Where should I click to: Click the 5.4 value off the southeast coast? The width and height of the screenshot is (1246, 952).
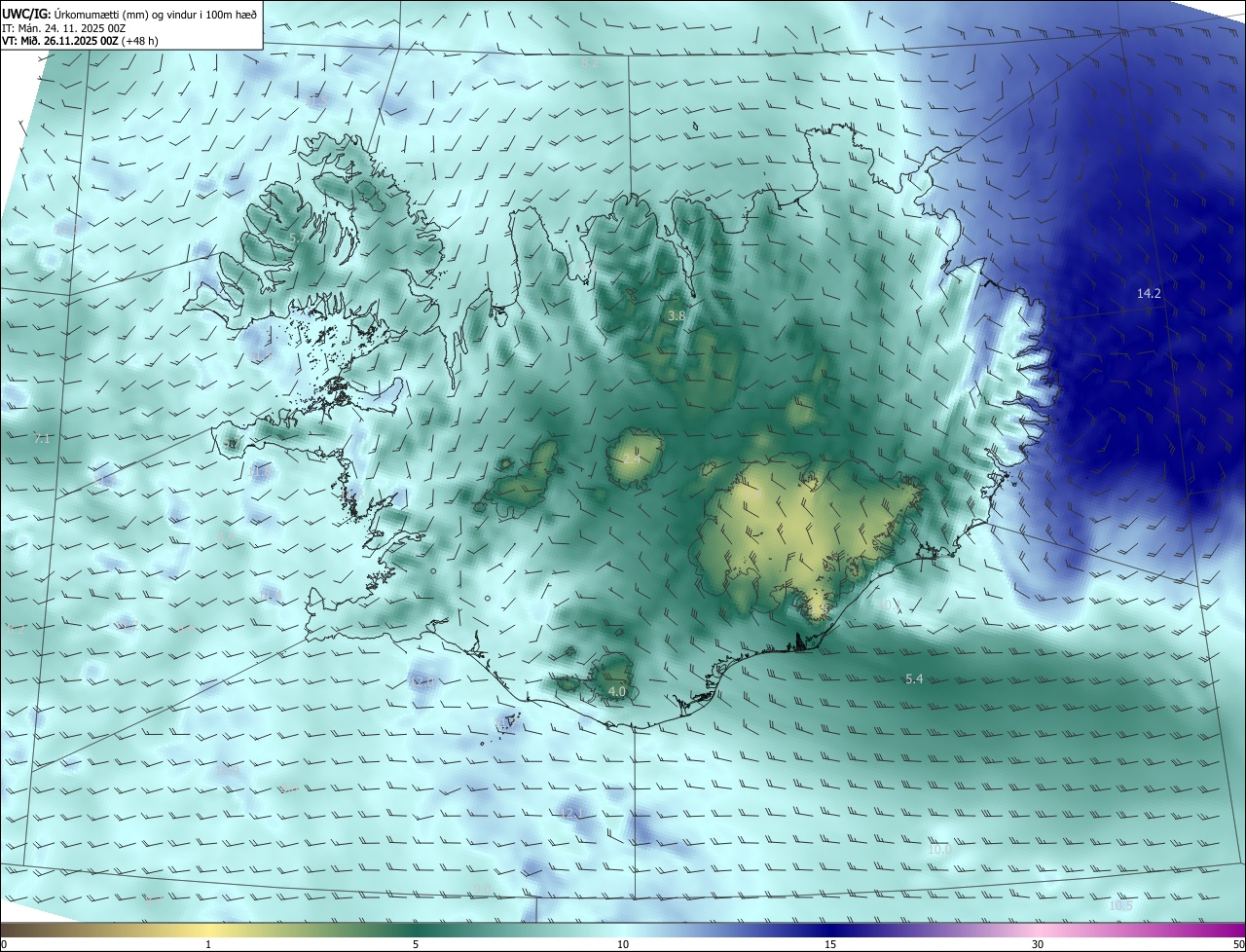tap(914, 679)
